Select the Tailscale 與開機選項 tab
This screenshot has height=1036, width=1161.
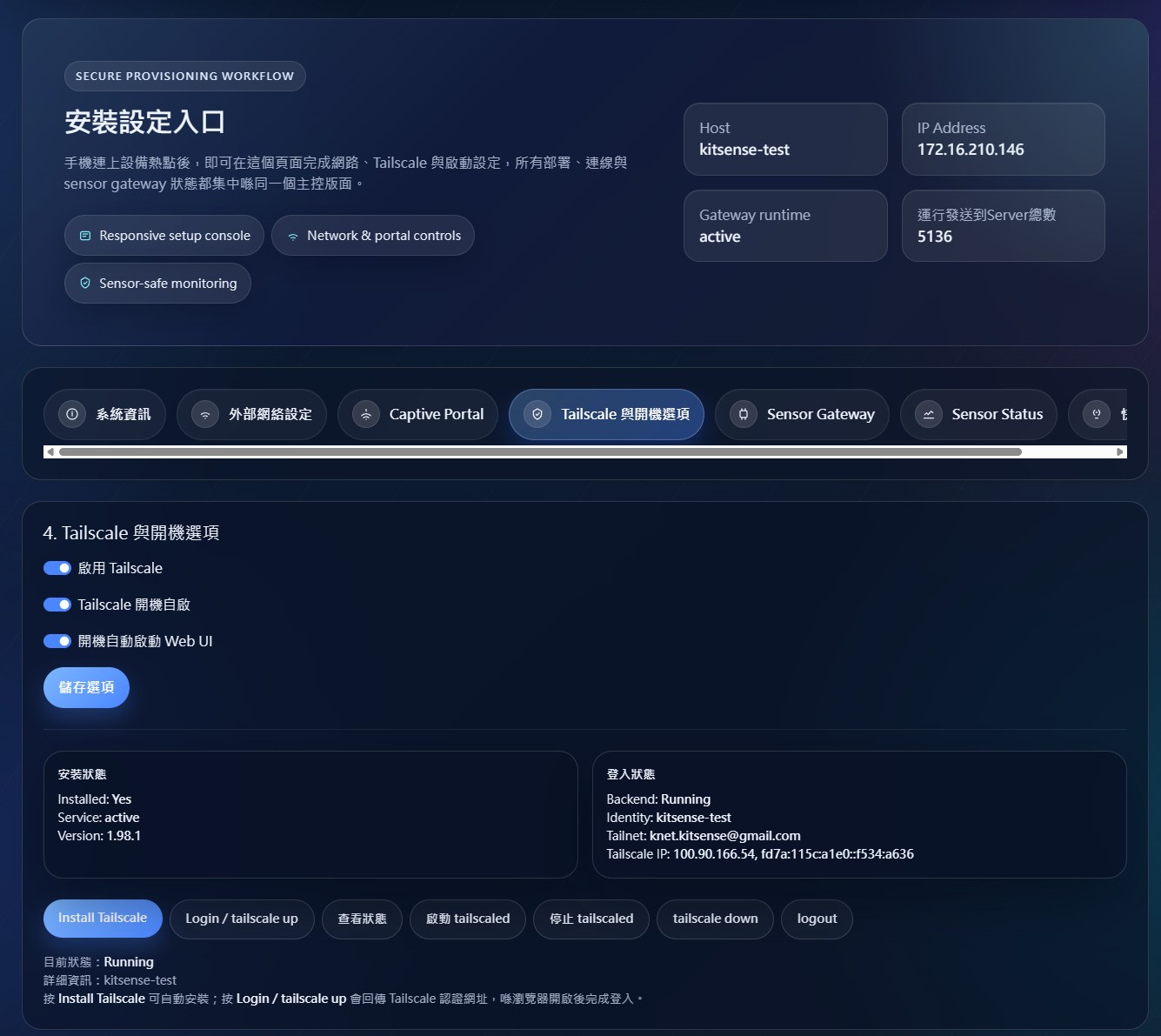[606, 414]
